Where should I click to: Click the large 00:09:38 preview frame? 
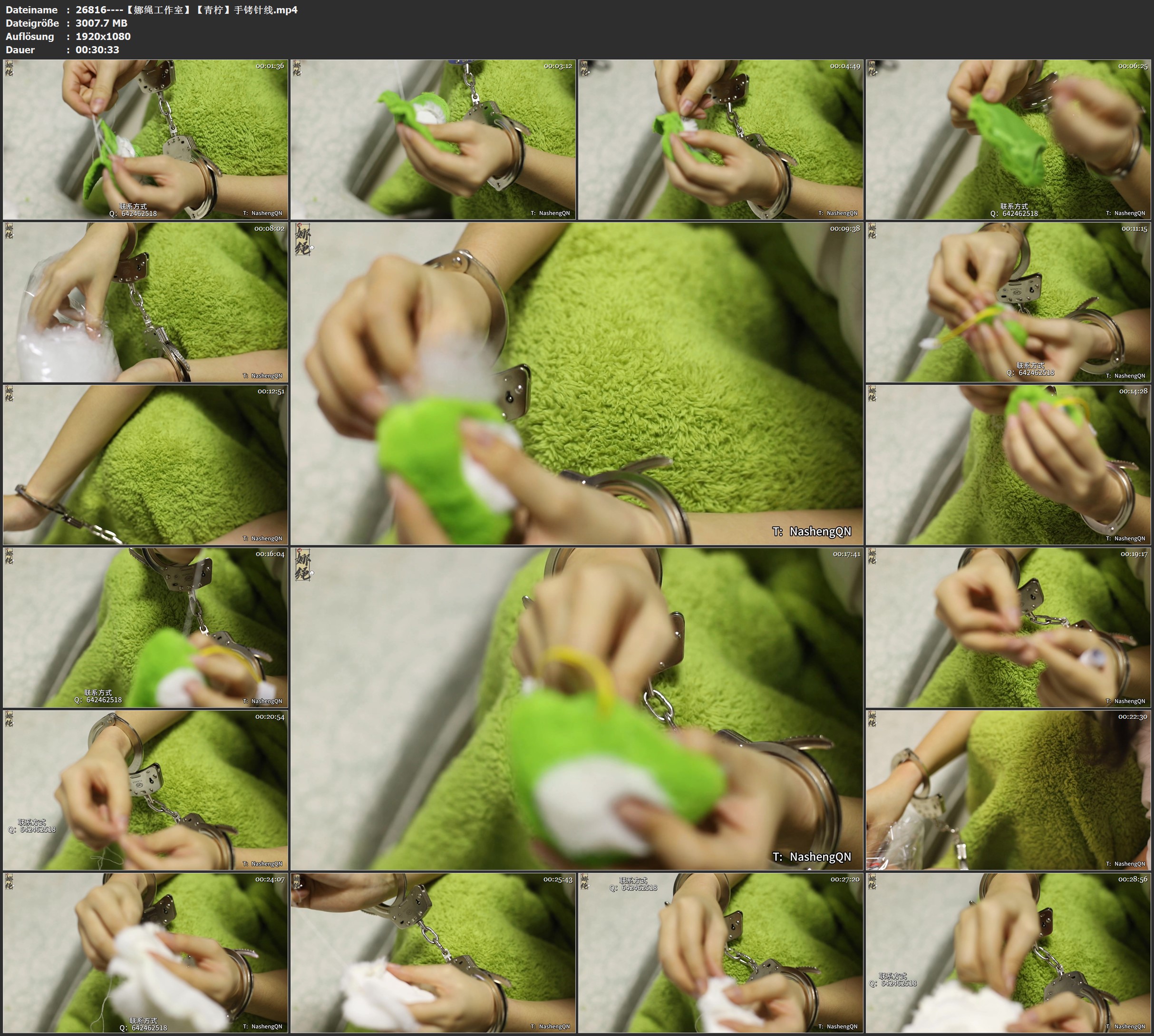(576, 383)
